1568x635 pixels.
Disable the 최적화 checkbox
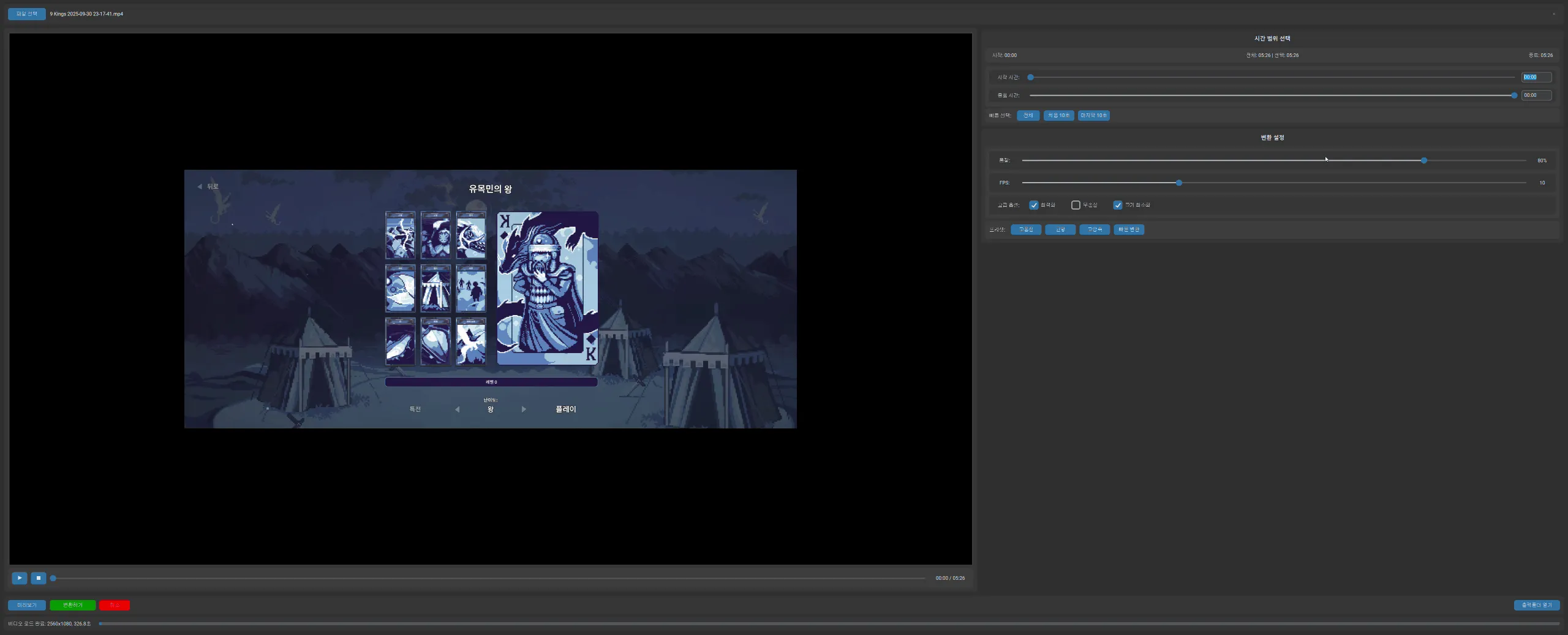click(x=1034, y=205)
